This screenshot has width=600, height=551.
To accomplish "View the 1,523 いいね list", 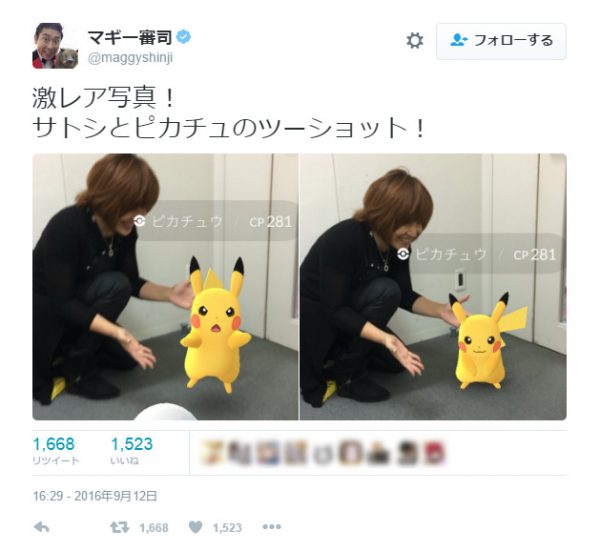I will click(132, 451).
